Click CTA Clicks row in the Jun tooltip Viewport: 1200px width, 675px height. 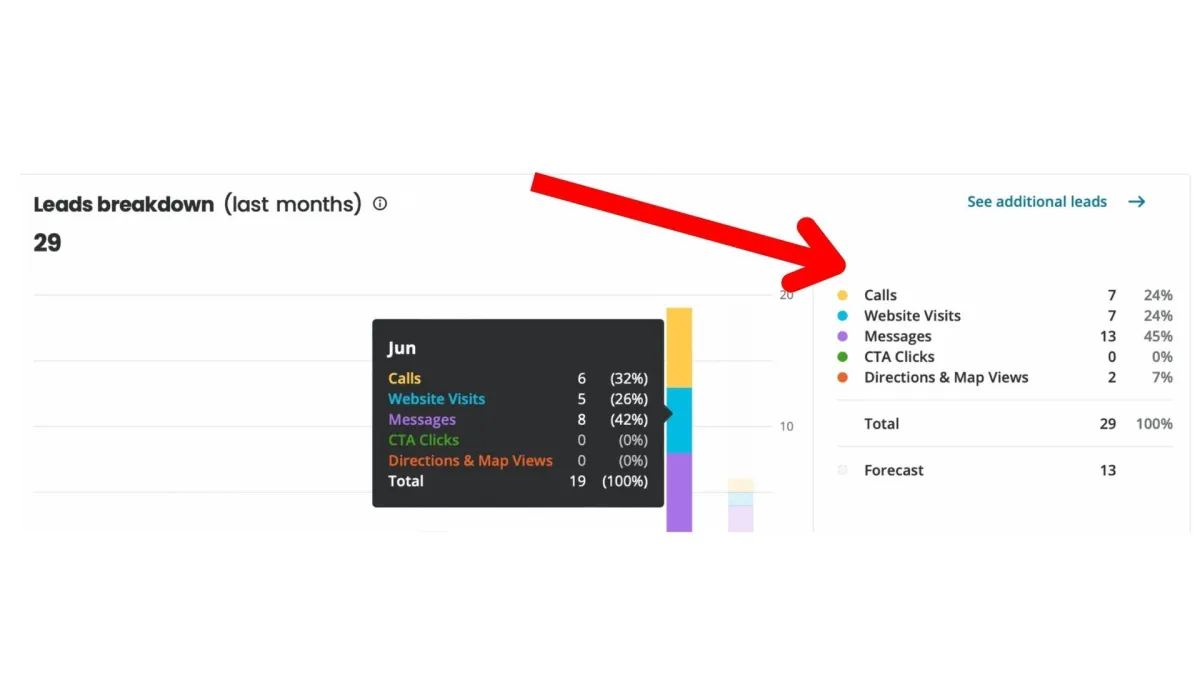[518, 440]
